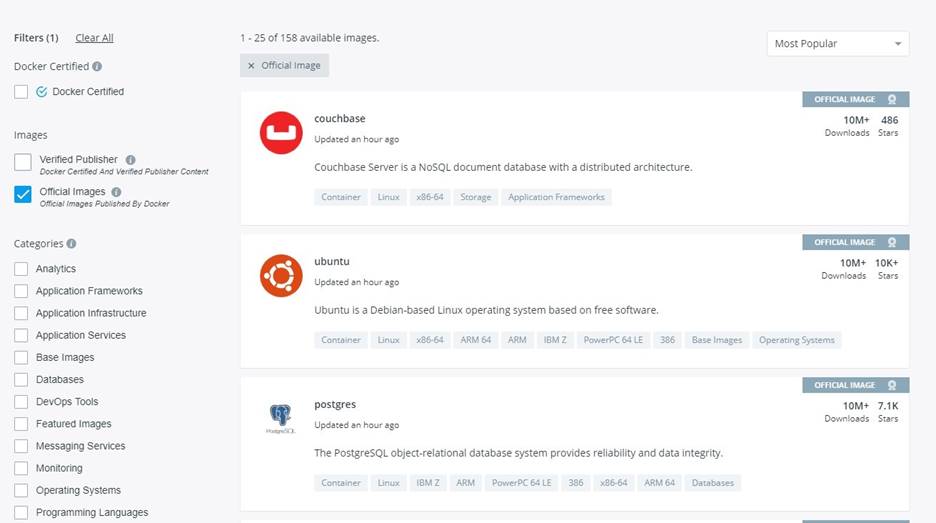
Task: Click ubuntu's IBM Z tag
Action: [x=555, y=340]
